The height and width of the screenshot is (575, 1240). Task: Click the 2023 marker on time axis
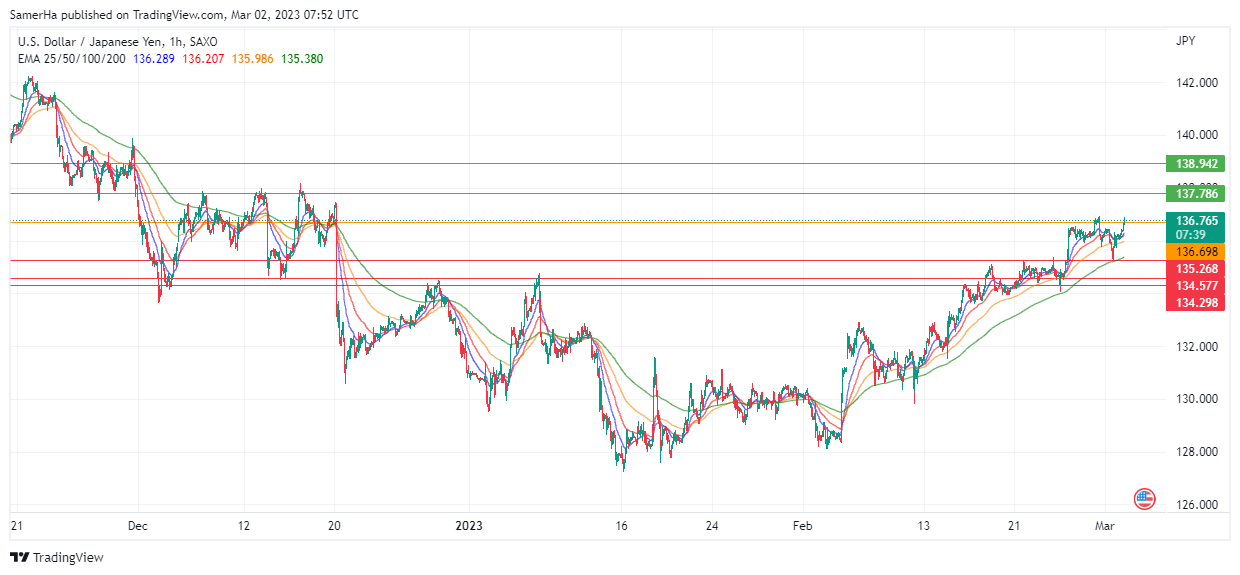click(x=469, y=525)
